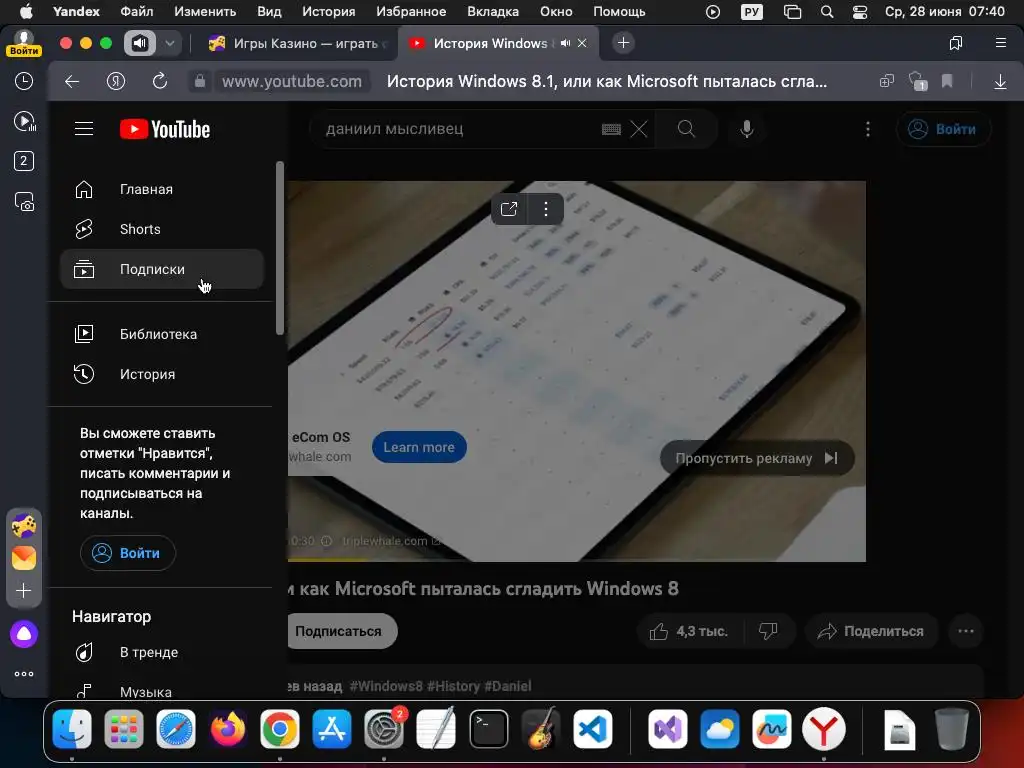Open Control Center in the menu bar

pos(860,12)
